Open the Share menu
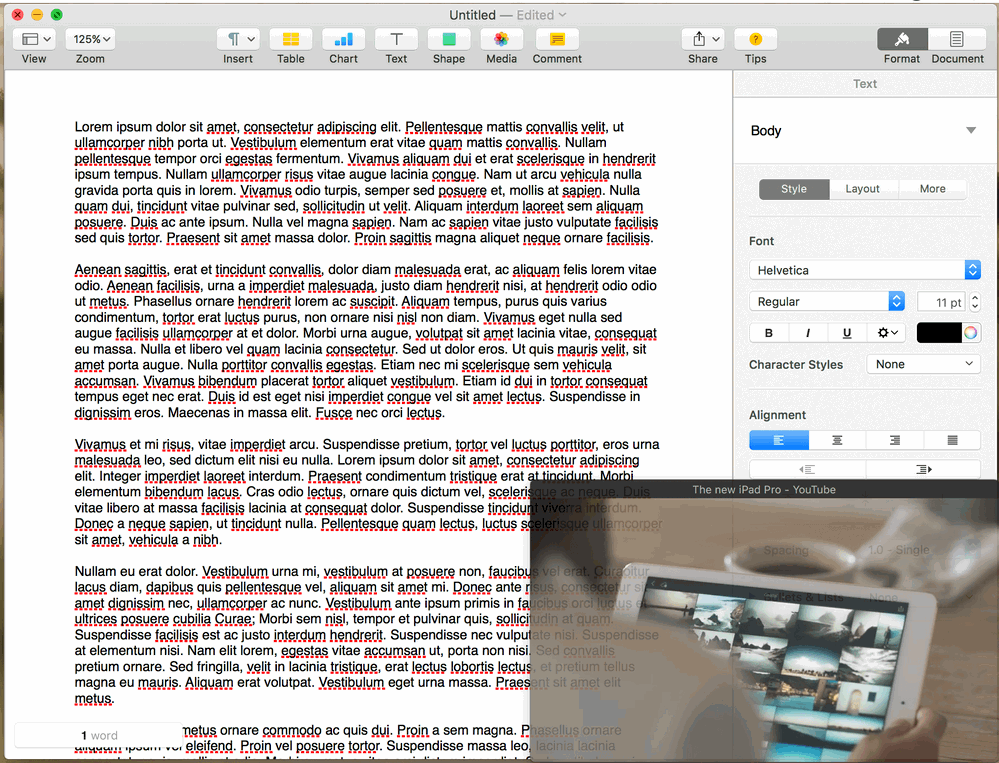 (x=703, y=39)
